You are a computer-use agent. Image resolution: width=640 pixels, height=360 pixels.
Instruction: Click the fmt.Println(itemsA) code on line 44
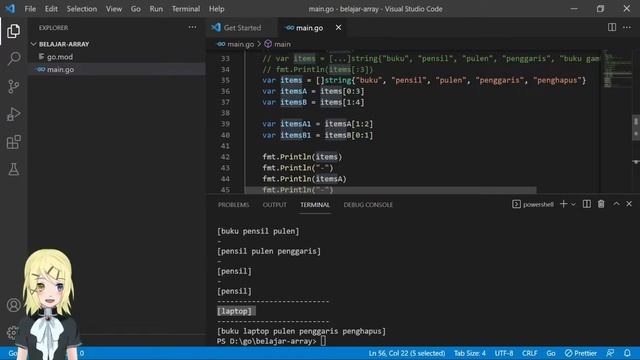[304, 179]
